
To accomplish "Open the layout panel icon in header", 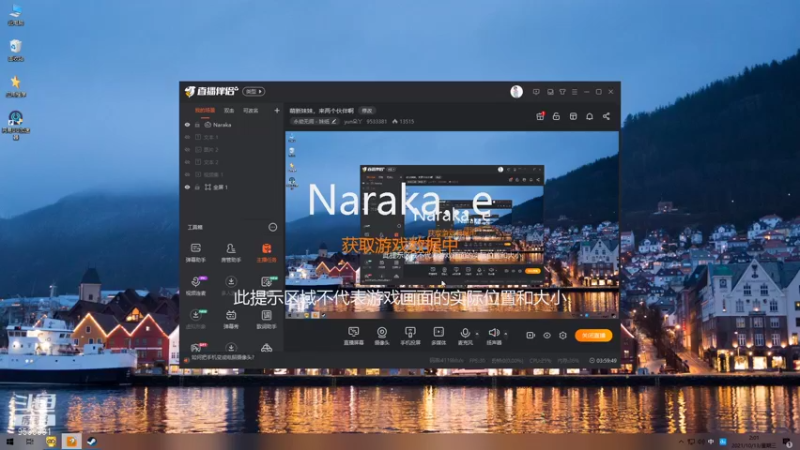I will click(x=573, y=116).
